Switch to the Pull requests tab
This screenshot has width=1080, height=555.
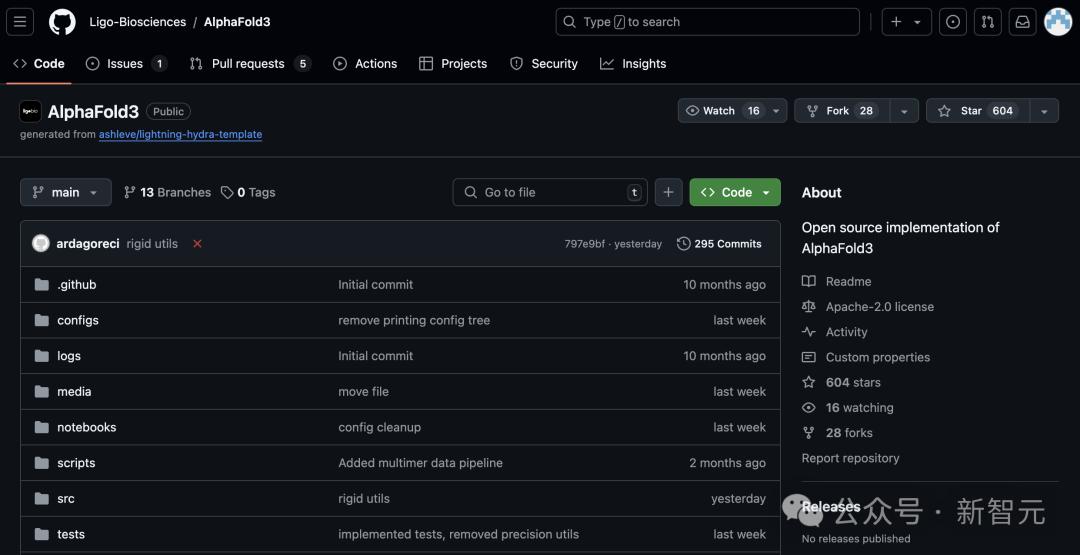248,64
